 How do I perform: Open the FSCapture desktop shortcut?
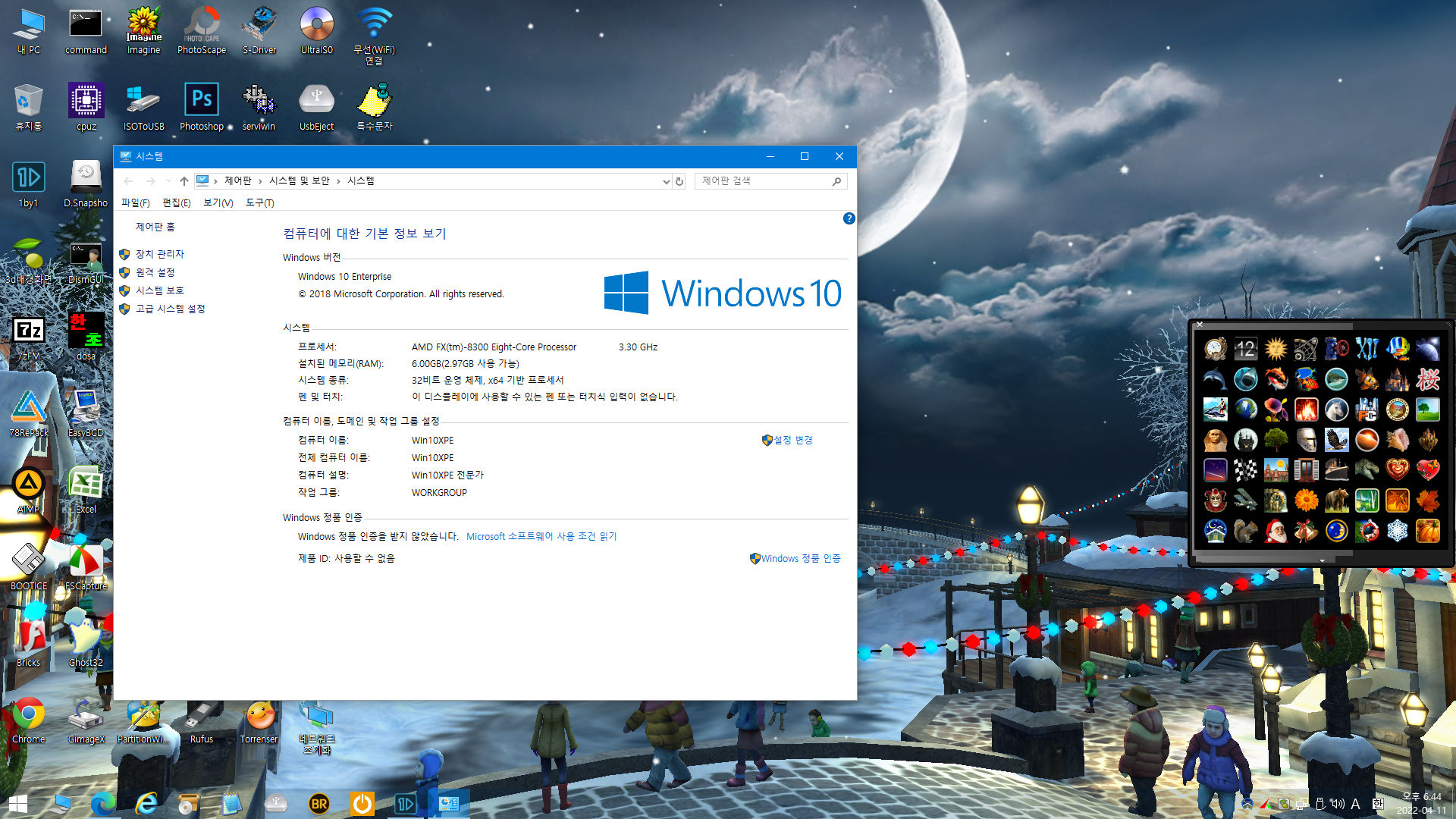86,566
